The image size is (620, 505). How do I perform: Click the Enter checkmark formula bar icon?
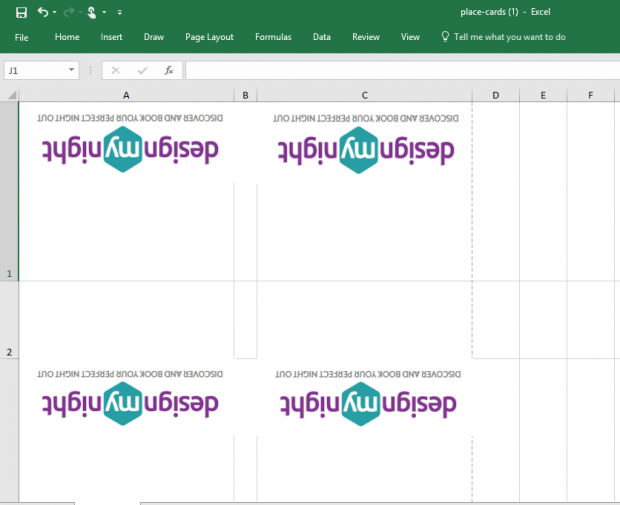click(x=142, y=70)
